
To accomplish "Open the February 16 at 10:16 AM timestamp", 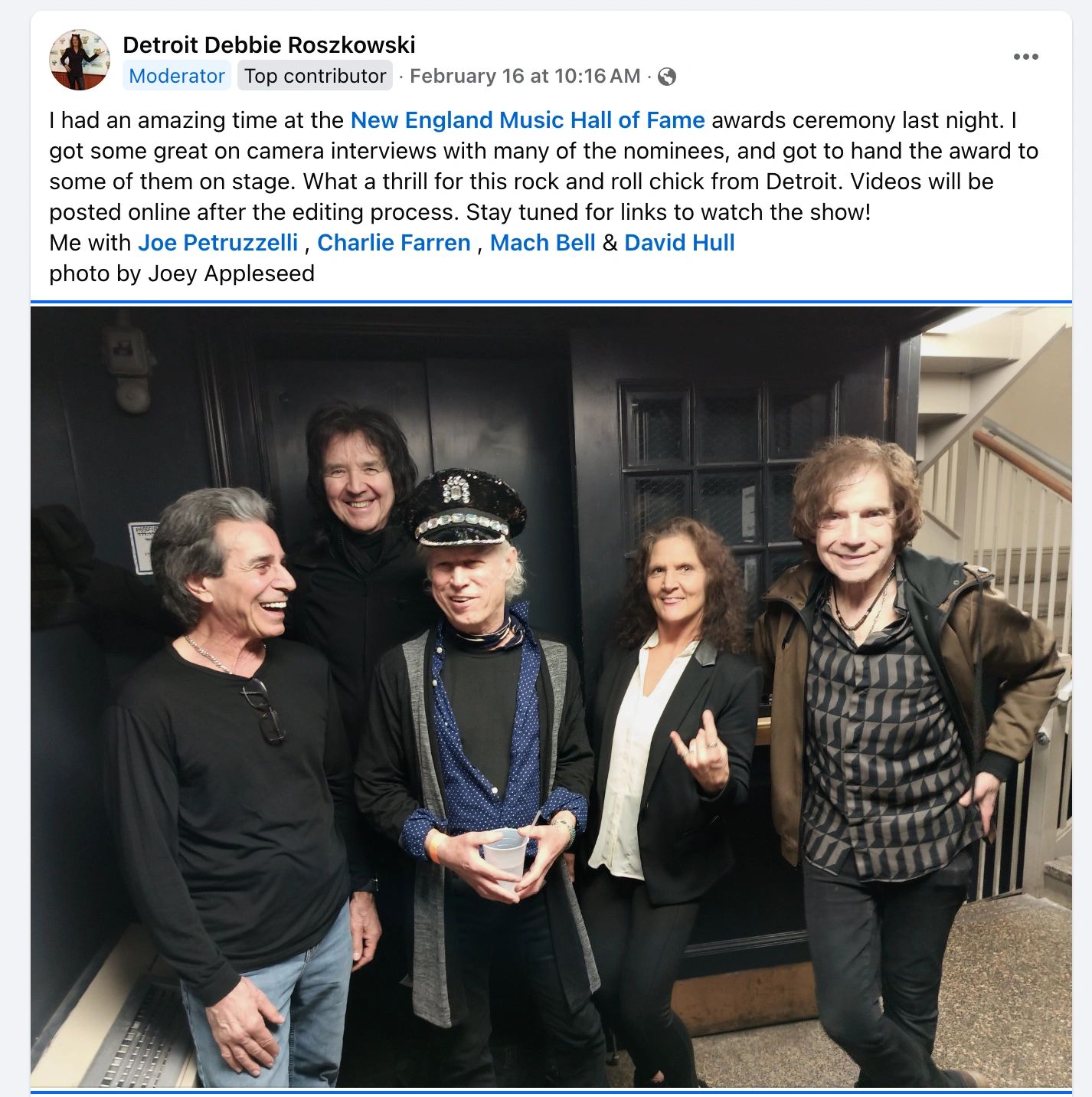I will 525,76.
